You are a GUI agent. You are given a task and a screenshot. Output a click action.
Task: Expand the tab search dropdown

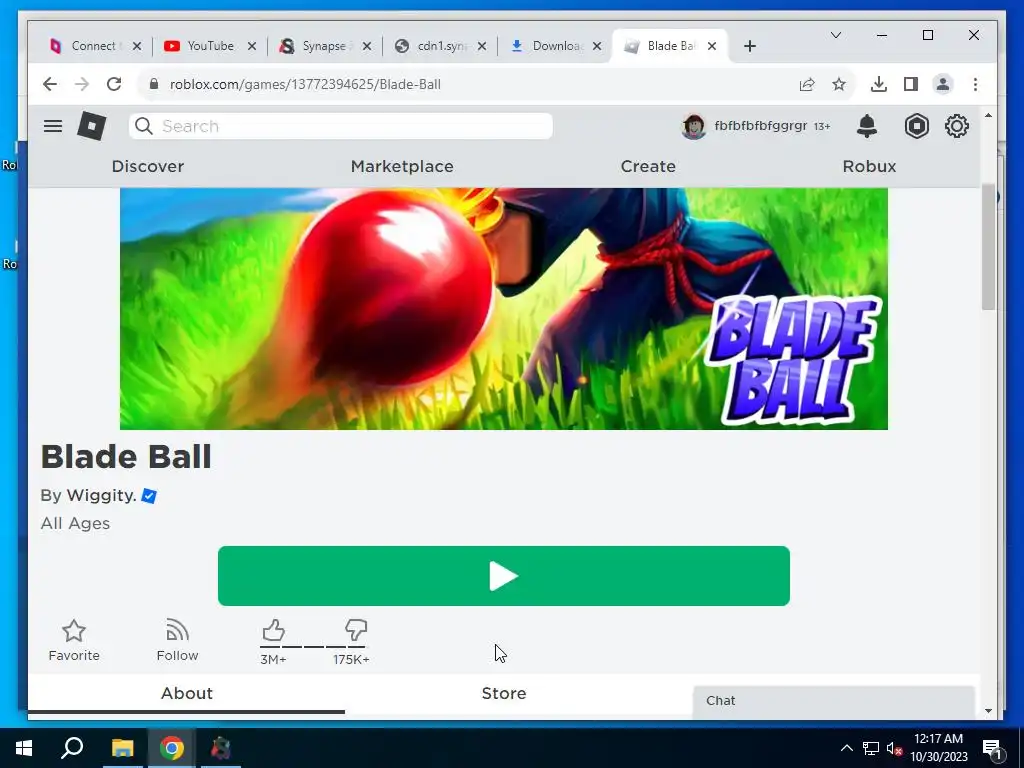point(836,35)
